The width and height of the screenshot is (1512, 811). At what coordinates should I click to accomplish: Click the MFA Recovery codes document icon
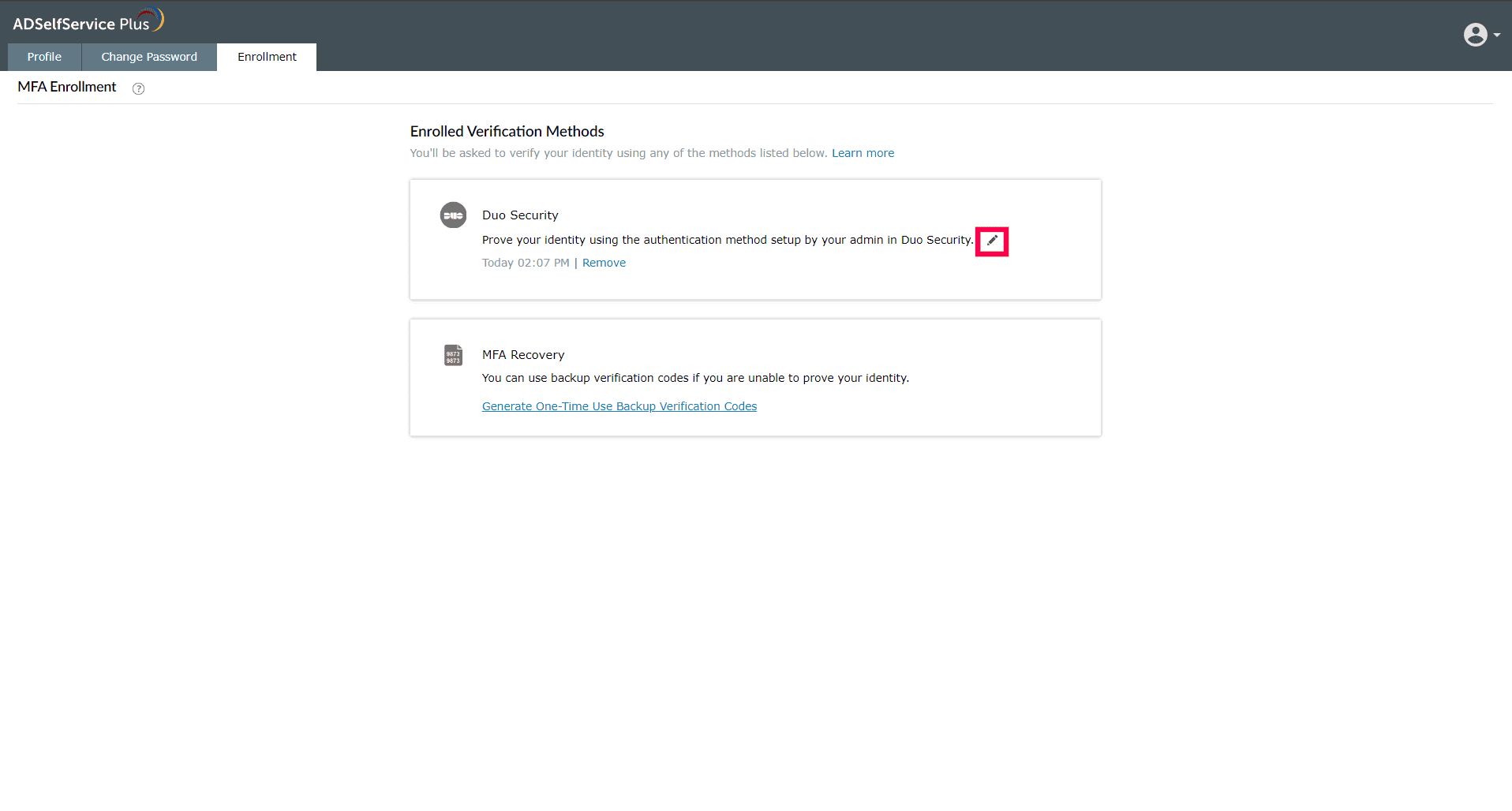point(453,355)
